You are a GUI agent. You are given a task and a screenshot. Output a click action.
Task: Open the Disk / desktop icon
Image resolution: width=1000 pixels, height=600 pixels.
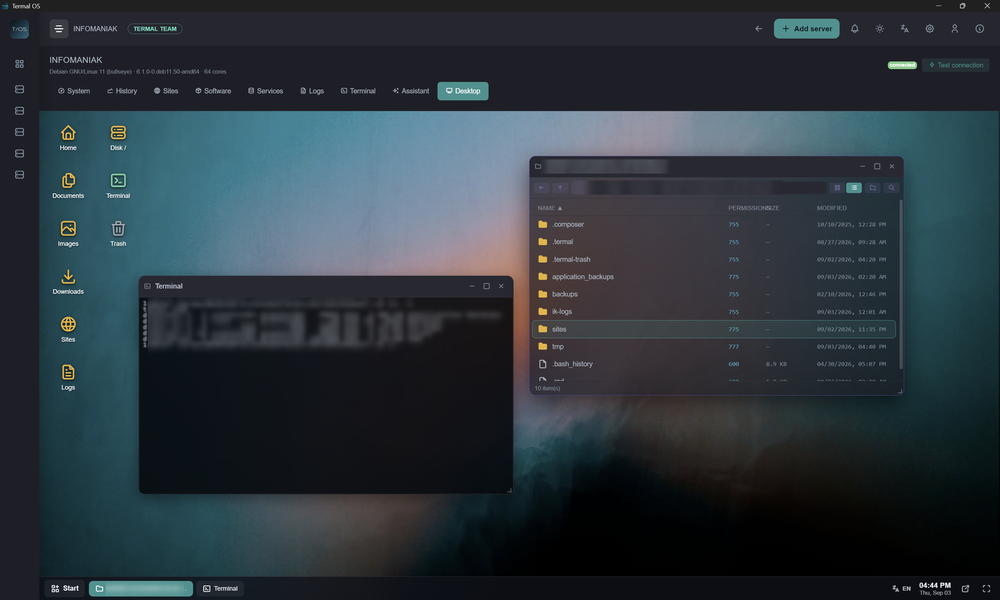118,138
